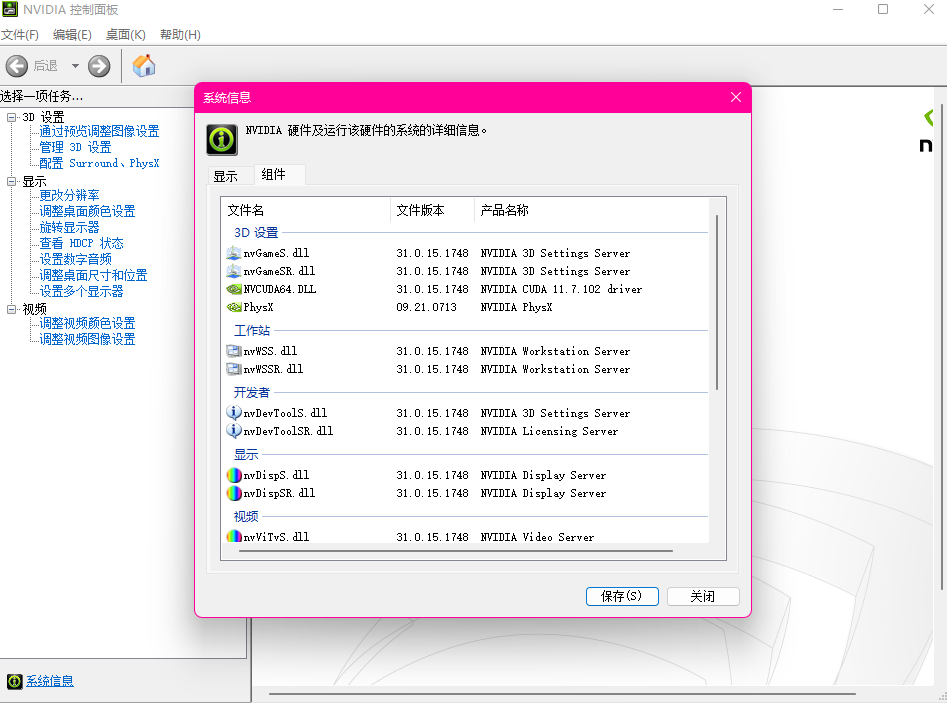Viewport: 947px width, 703px height.
Task: Collapse the 3D 设置 tree node
Action: [x=11, y=117]
